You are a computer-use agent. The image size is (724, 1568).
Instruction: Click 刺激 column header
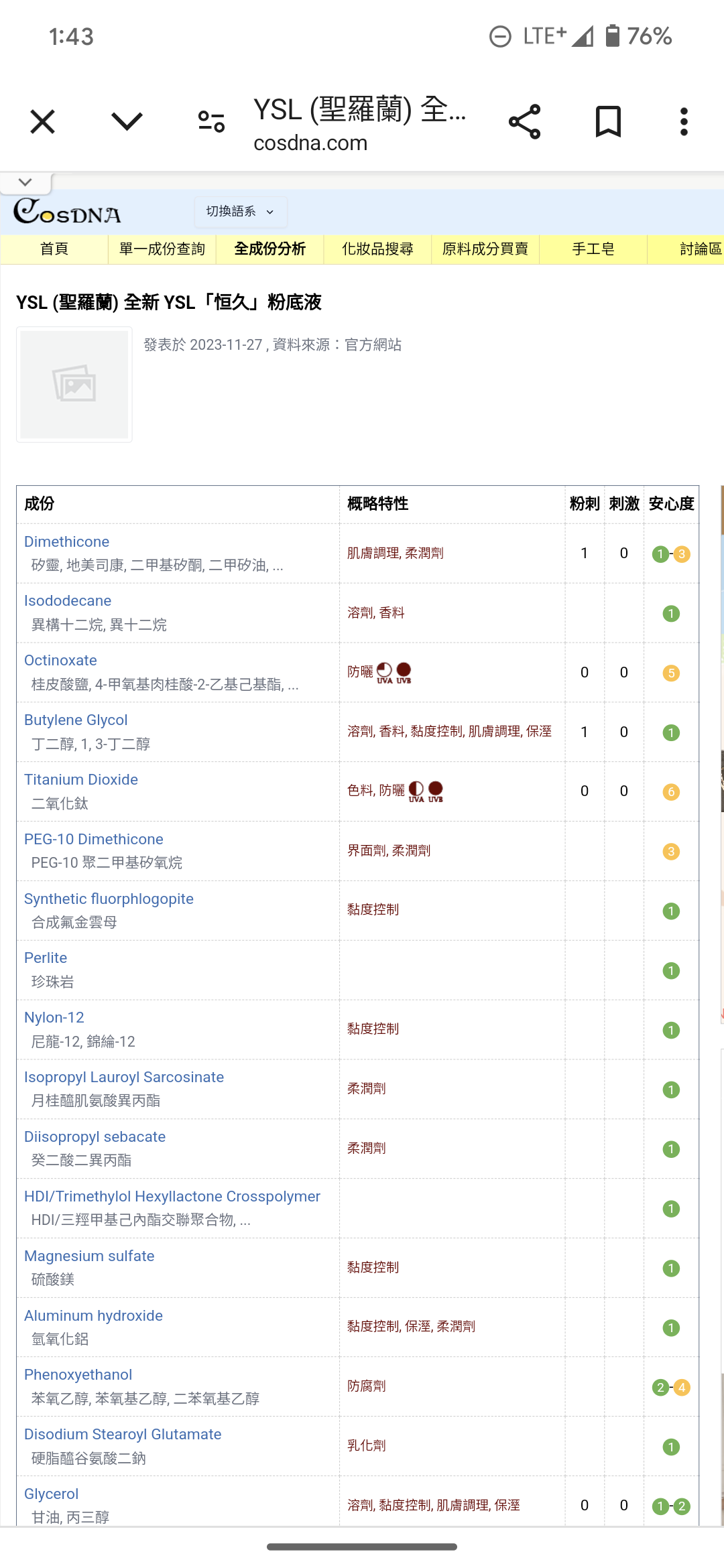tap(624, 504)
